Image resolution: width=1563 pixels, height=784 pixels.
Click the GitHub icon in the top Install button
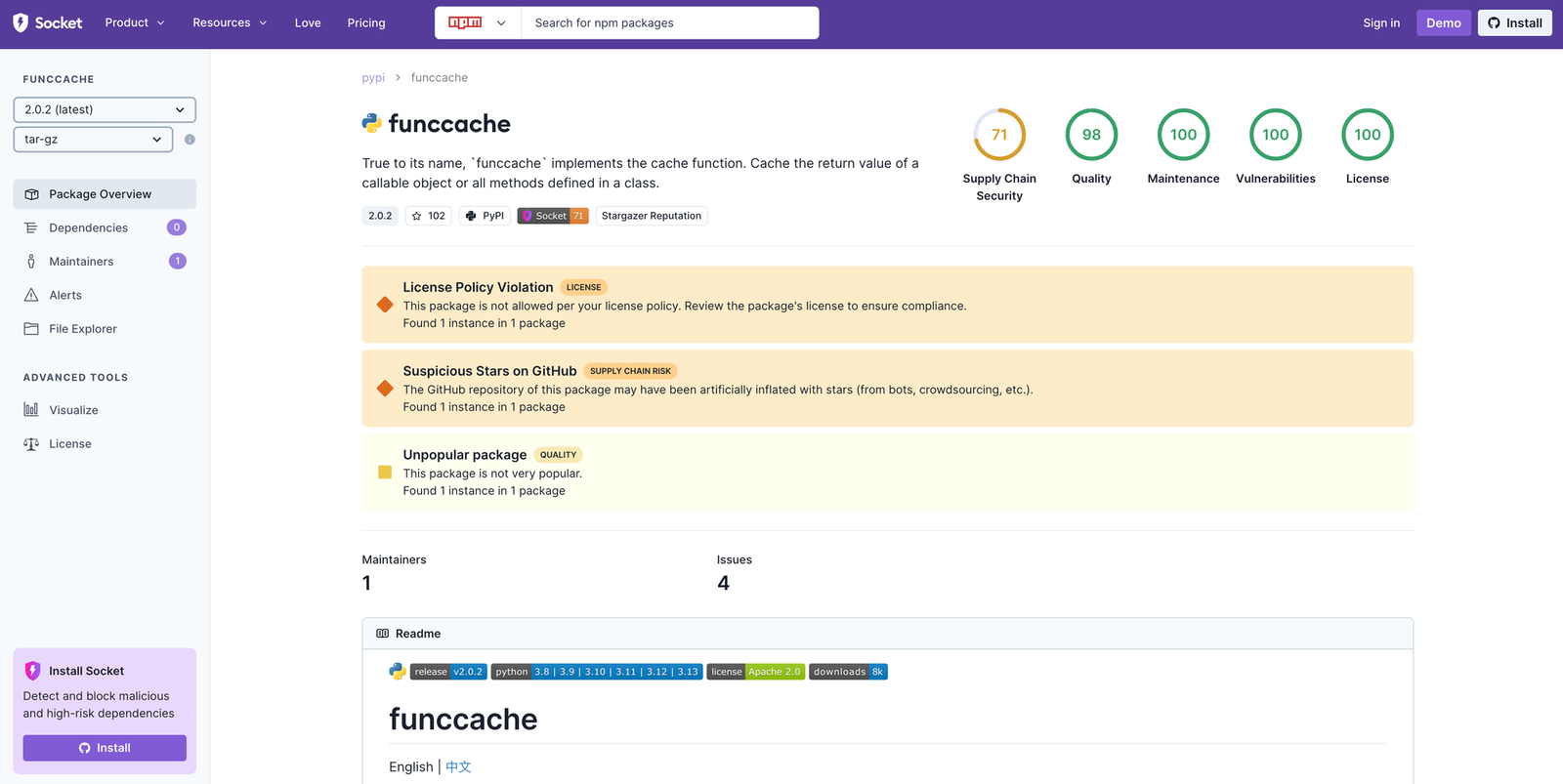[x=1494, y=23]
